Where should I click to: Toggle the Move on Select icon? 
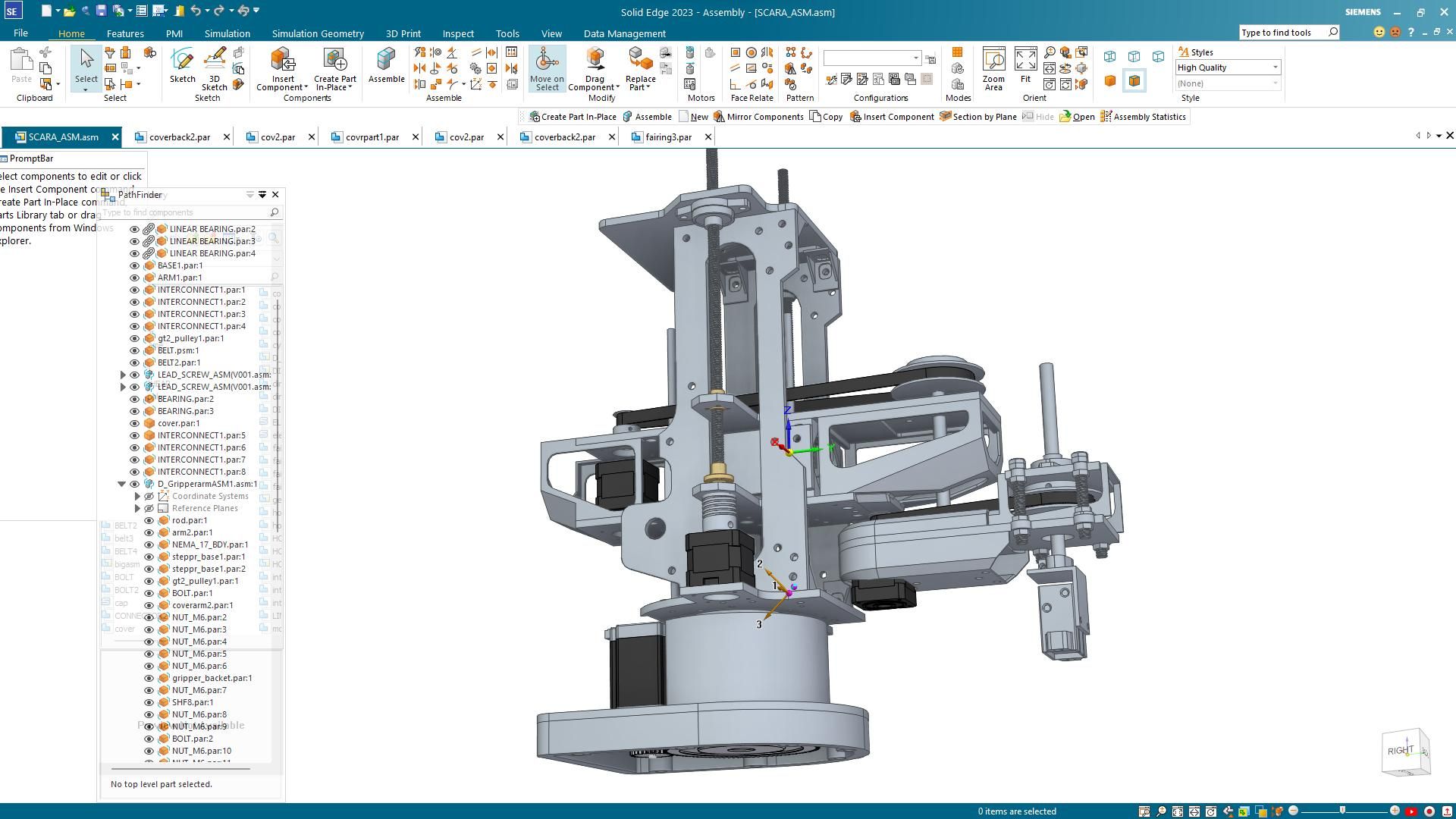[x=547, y=61]
